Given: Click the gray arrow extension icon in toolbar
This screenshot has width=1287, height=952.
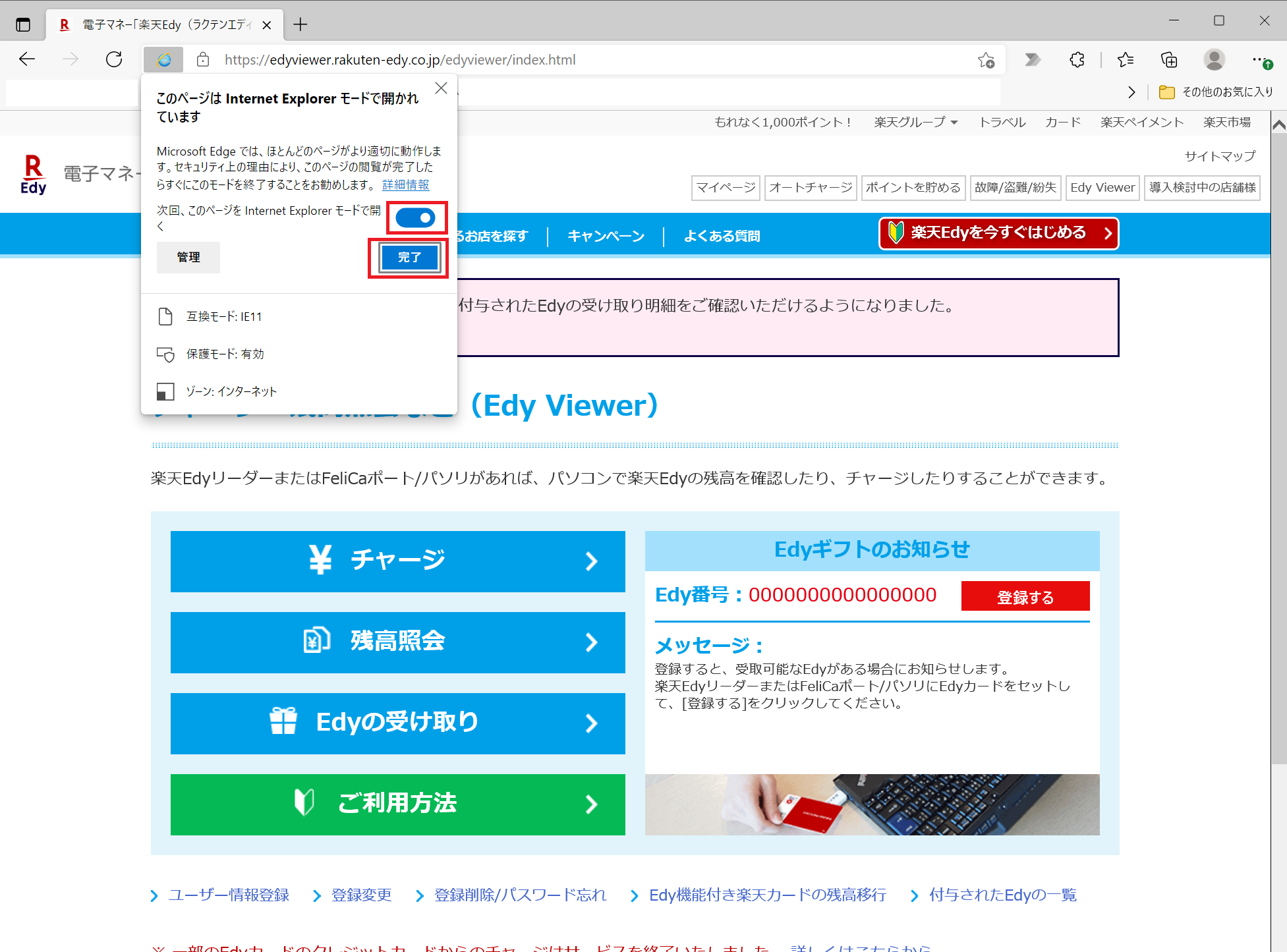Looking at the screenshot, I should 1033,60.
